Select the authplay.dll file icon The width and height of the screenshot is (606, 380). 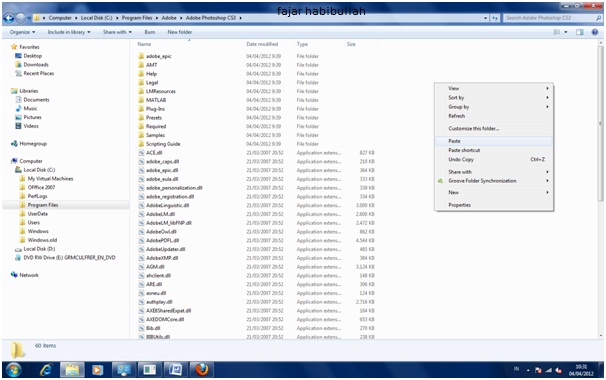[141, 302]
